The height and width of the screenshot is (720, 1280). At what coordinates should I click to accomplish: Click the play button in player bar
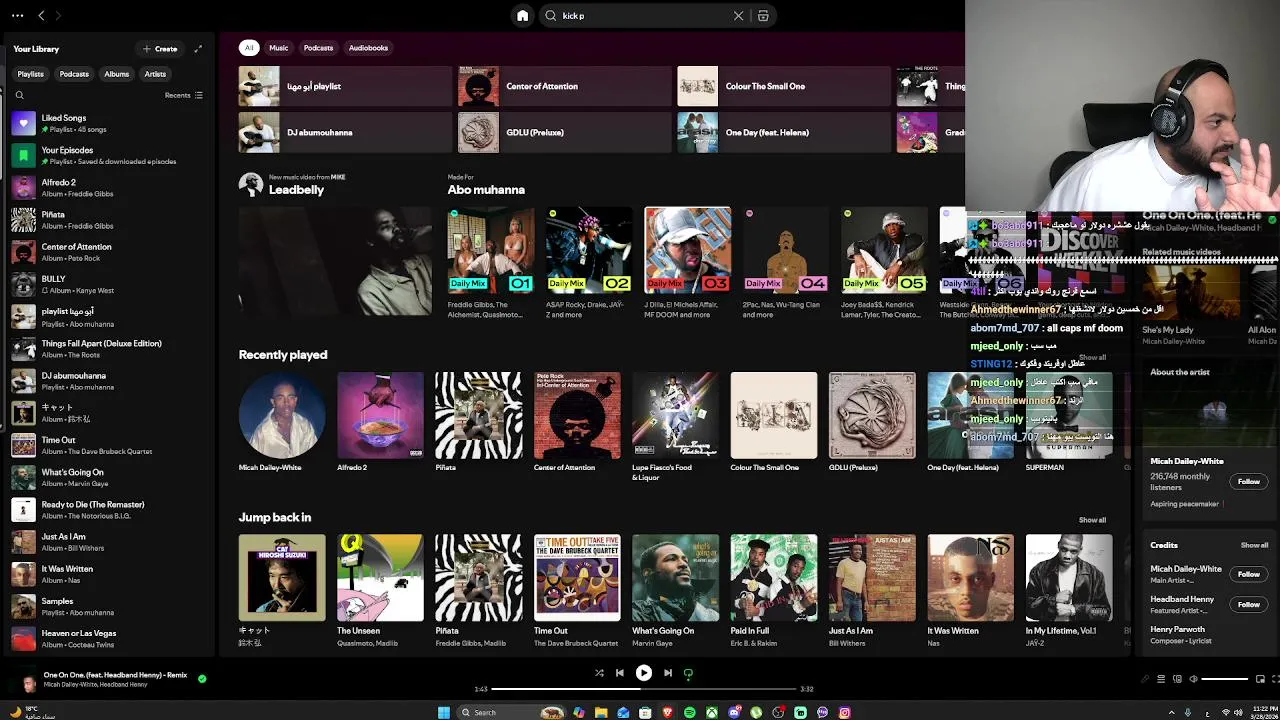pyautogui.click(x=644, y=673)
